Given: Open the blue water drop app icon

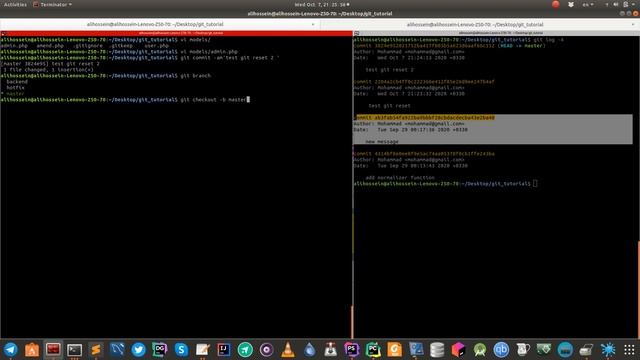Looking at the screenshot, I should [x=309, y=350].
